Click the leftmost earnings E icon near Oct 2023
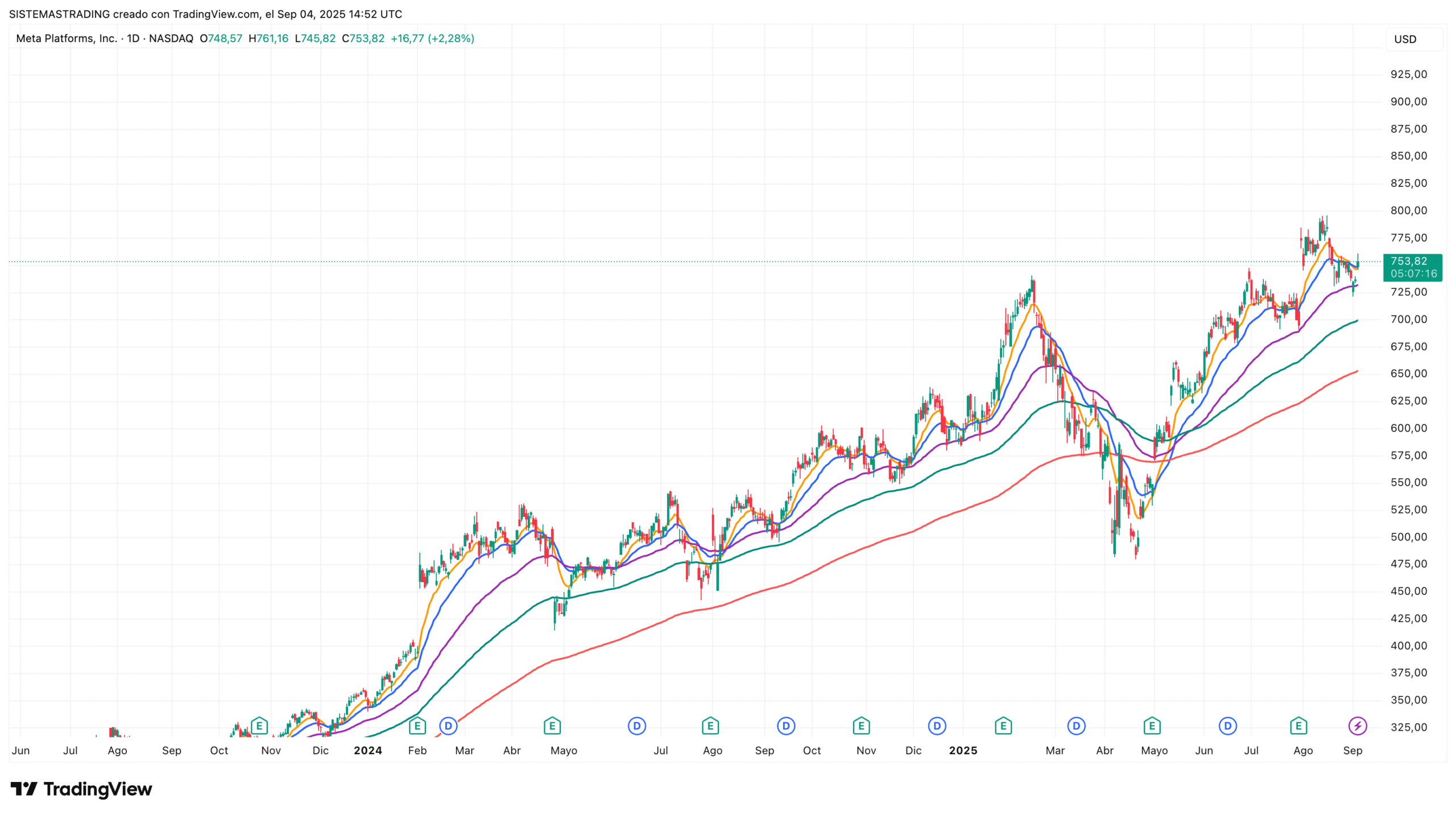Image resolution: width=1456 pixels, height=816 pixels. click(259, 726)
